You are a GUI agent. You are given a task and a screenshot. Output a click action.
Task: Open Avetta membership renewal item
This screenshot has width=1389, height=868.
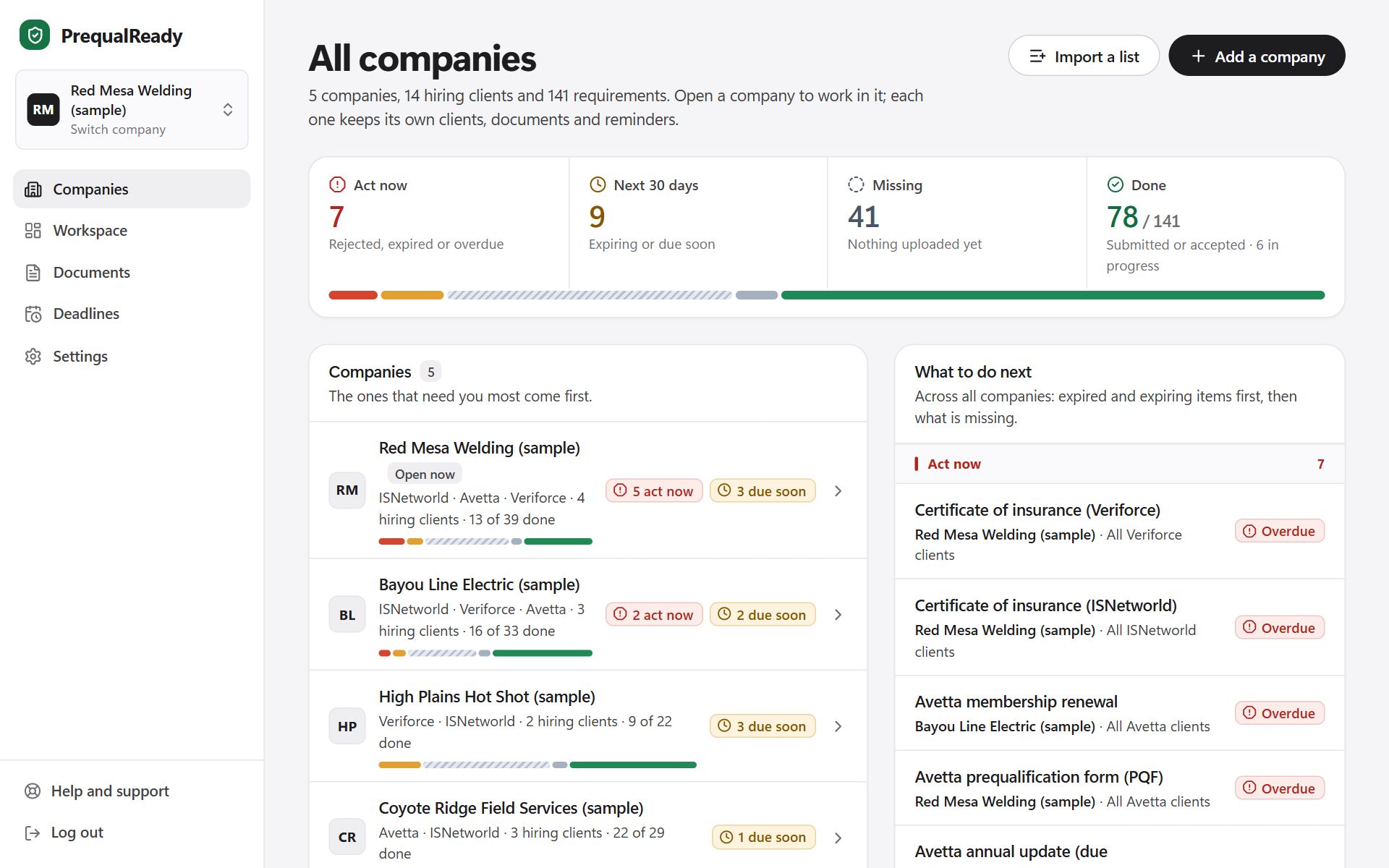pyautogui.click(x=1119, y=713)
